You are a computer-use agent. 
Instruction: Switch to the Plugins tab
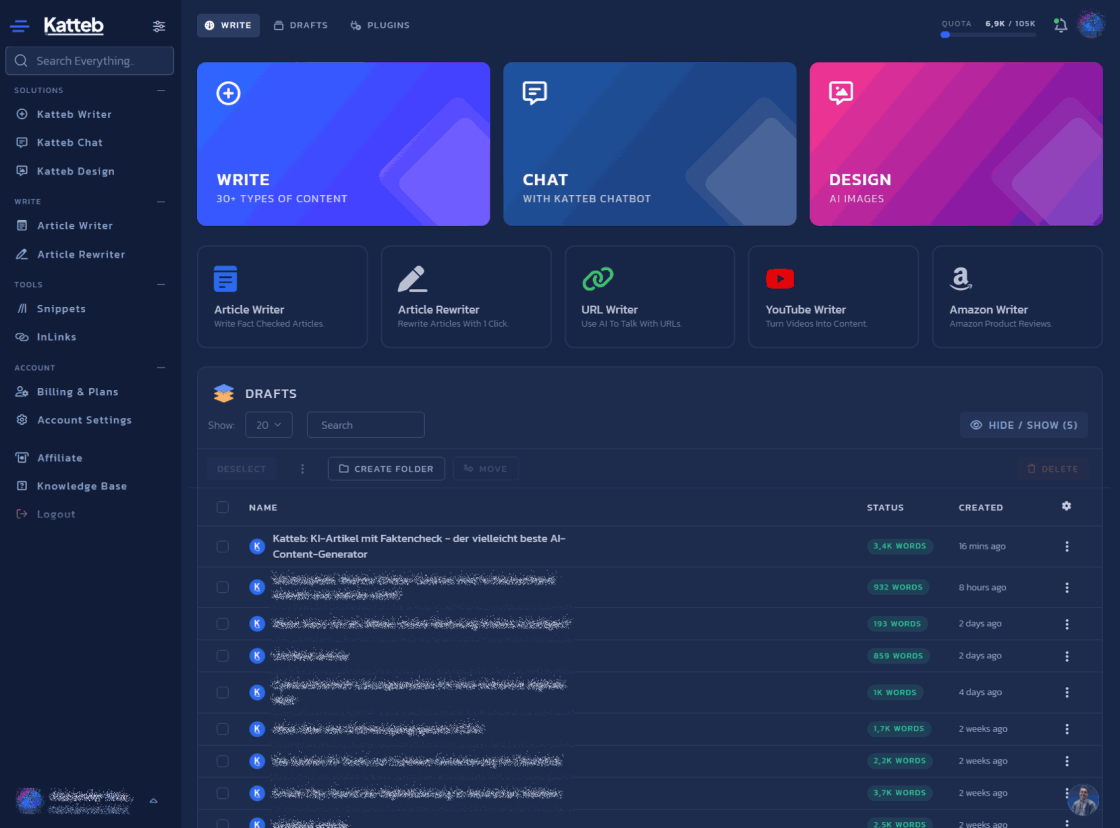380,25
